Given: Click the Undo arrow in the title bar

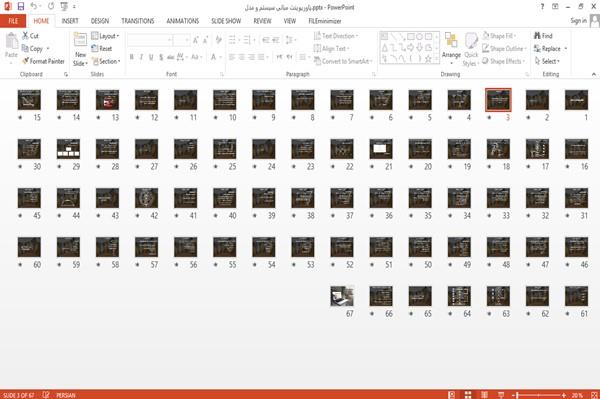Looking at the screenshot, I should click(x=34, y=6).
